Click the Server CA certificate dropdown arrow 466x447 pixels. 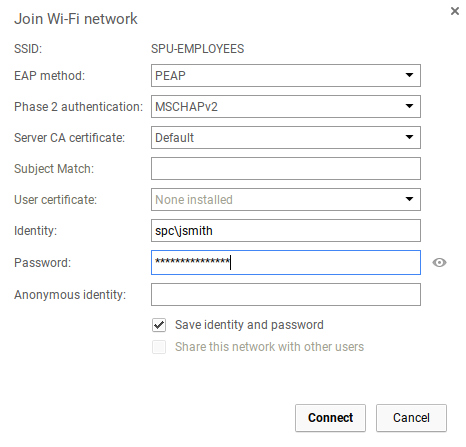click(409, 137)
